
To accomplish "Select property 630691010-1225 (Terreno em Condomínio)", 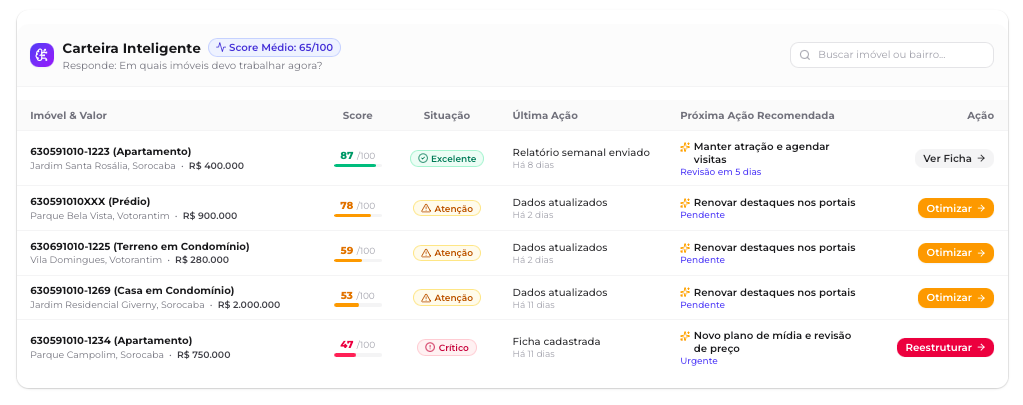I will pyautogui.click(x=140, y=247).
